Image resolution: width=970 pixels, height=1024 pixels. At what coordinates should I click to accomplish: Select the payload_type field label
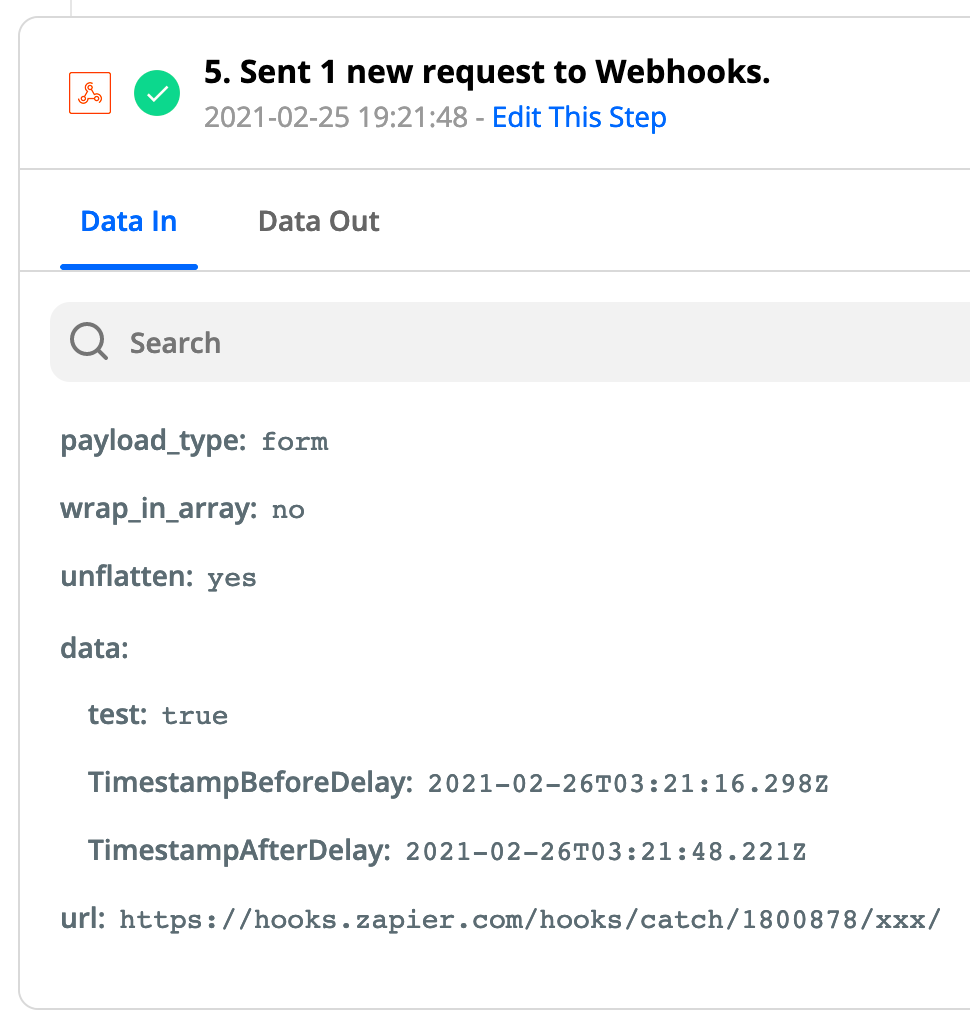153,441
